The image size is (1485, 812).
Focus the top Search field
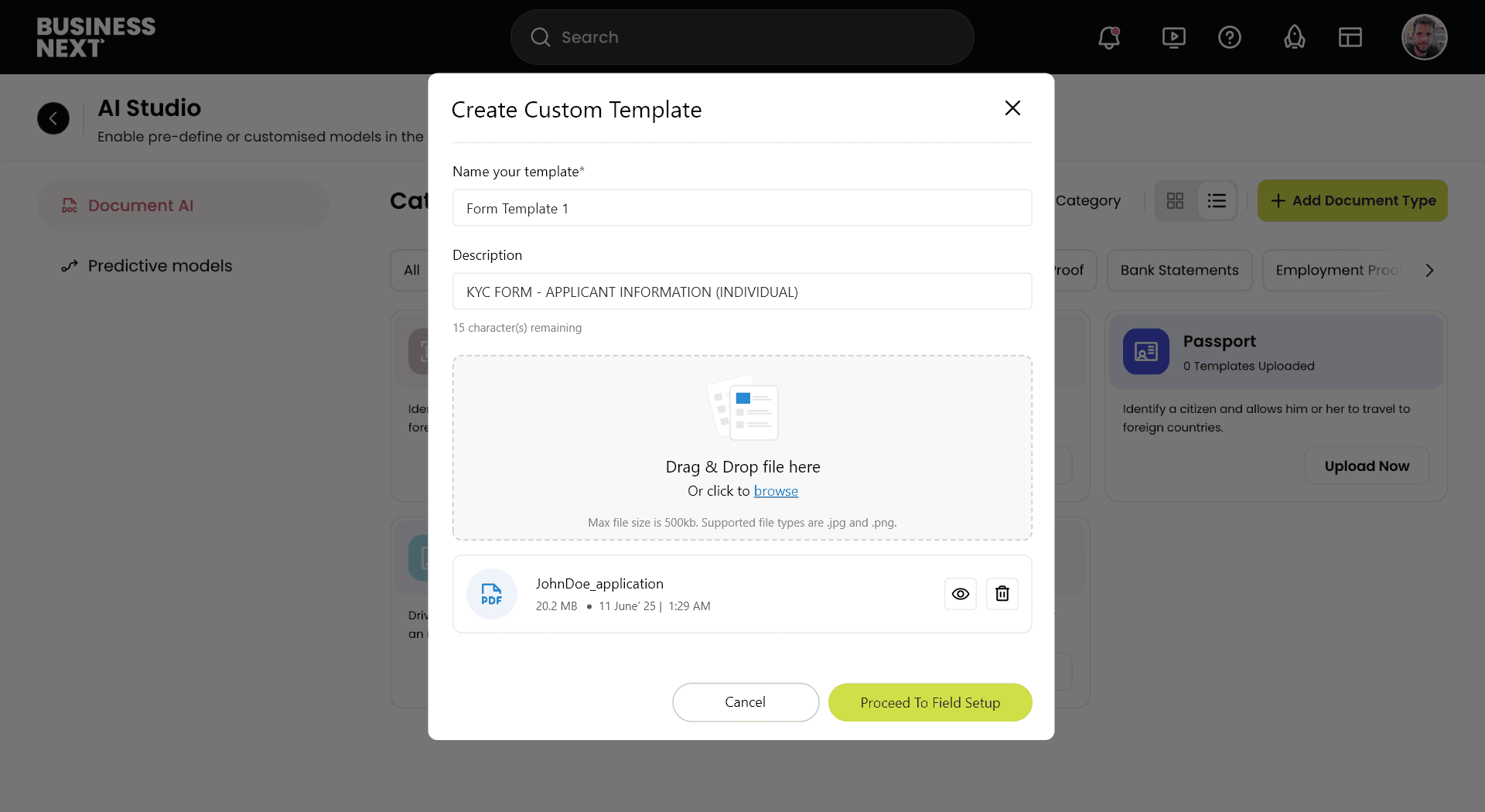[742, 37]
